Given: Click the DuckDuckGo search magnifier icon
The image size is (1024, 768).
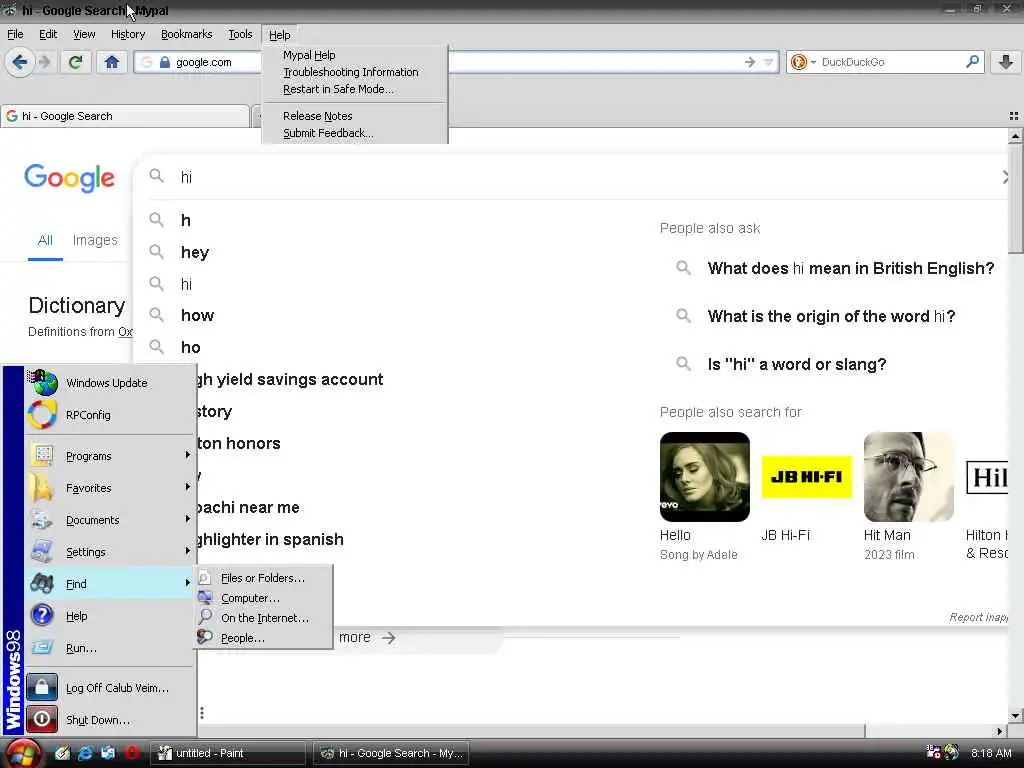Looking at the screenshot, I should (972, 61).
